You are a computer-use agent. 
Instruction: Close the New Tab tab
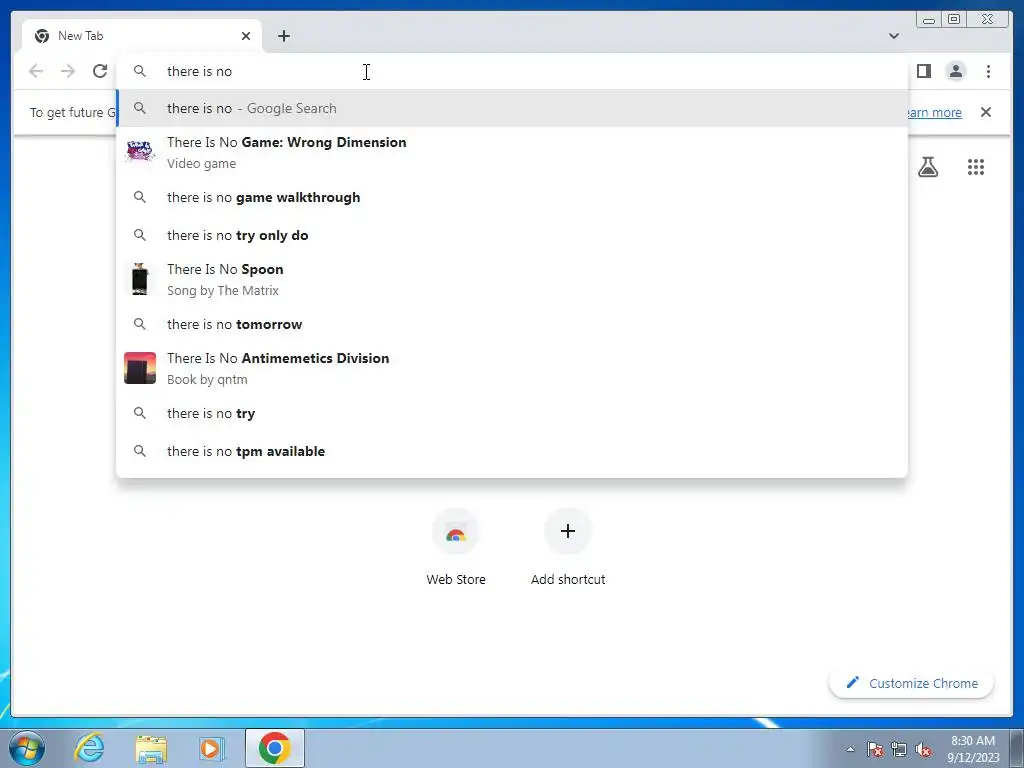[x=246, y=36]
